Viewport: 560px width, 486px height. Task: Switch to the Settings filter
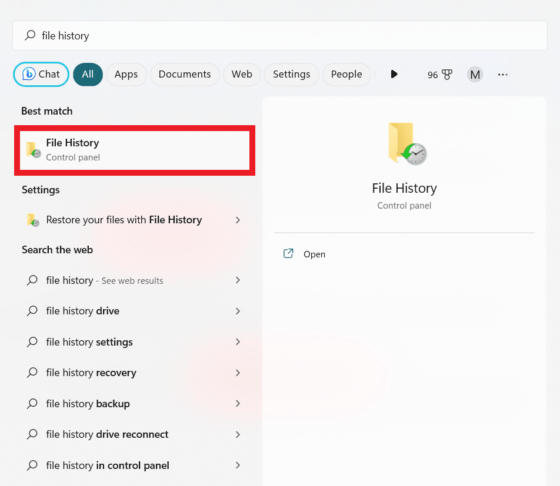tap(291, 74)
